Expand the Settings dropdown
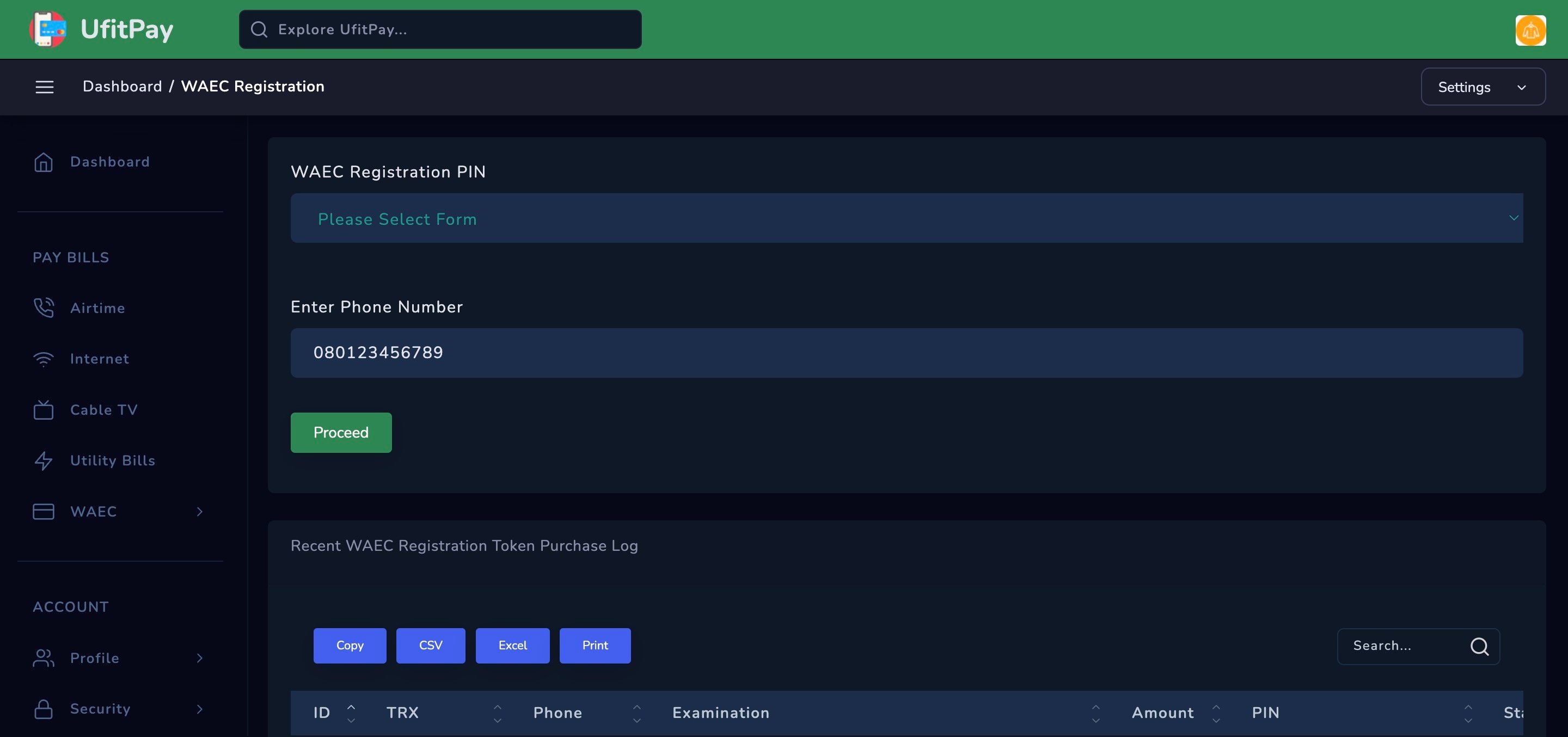 (x=1482, y=87)
